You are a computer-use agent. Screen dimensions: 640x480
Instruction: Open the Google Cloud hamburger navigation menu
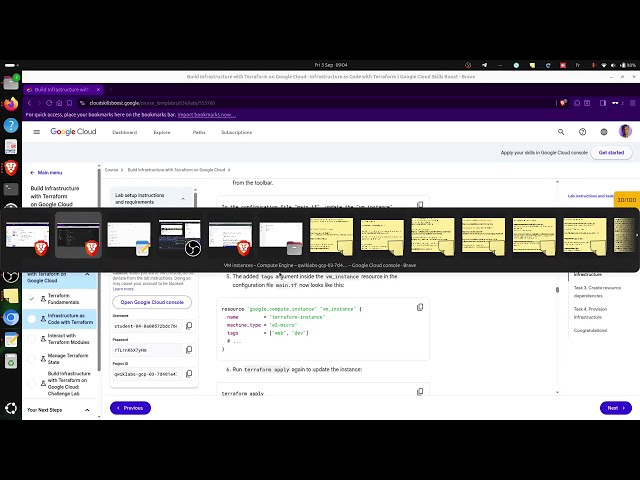coord(37,132)
